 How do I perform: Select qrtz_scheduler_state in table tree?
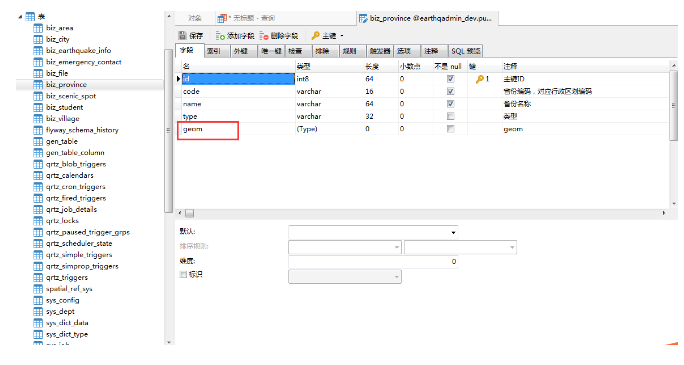(x=79, y=244)
